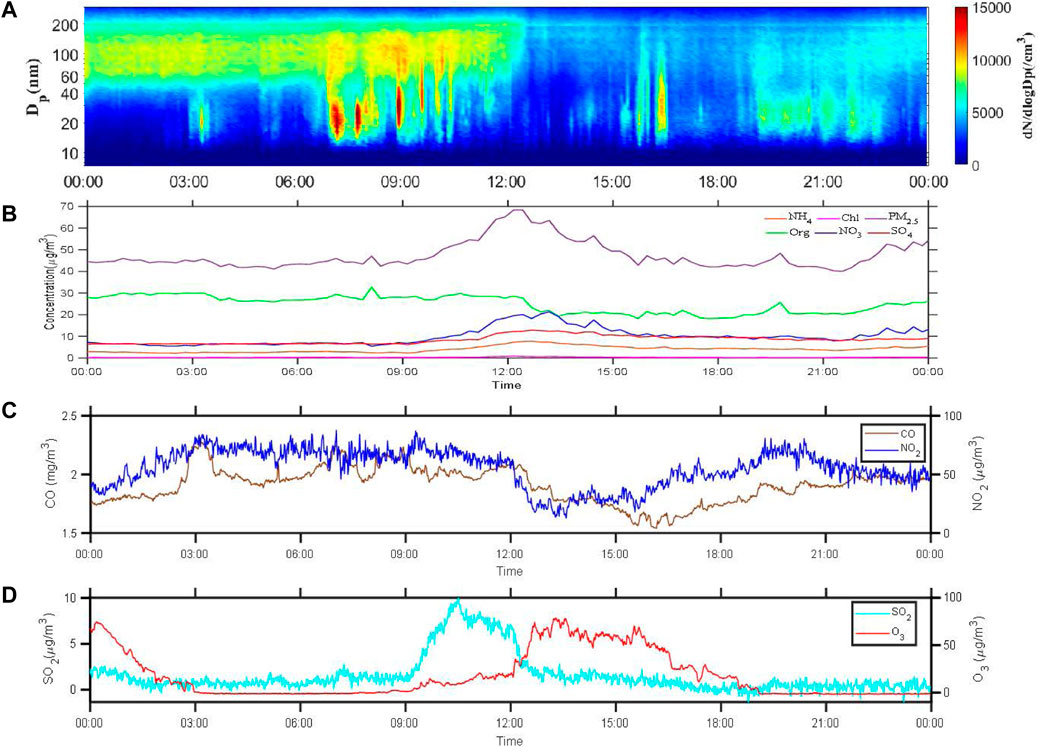Click the panel label B
This screenshot has height=747, width=1038.
9,215
